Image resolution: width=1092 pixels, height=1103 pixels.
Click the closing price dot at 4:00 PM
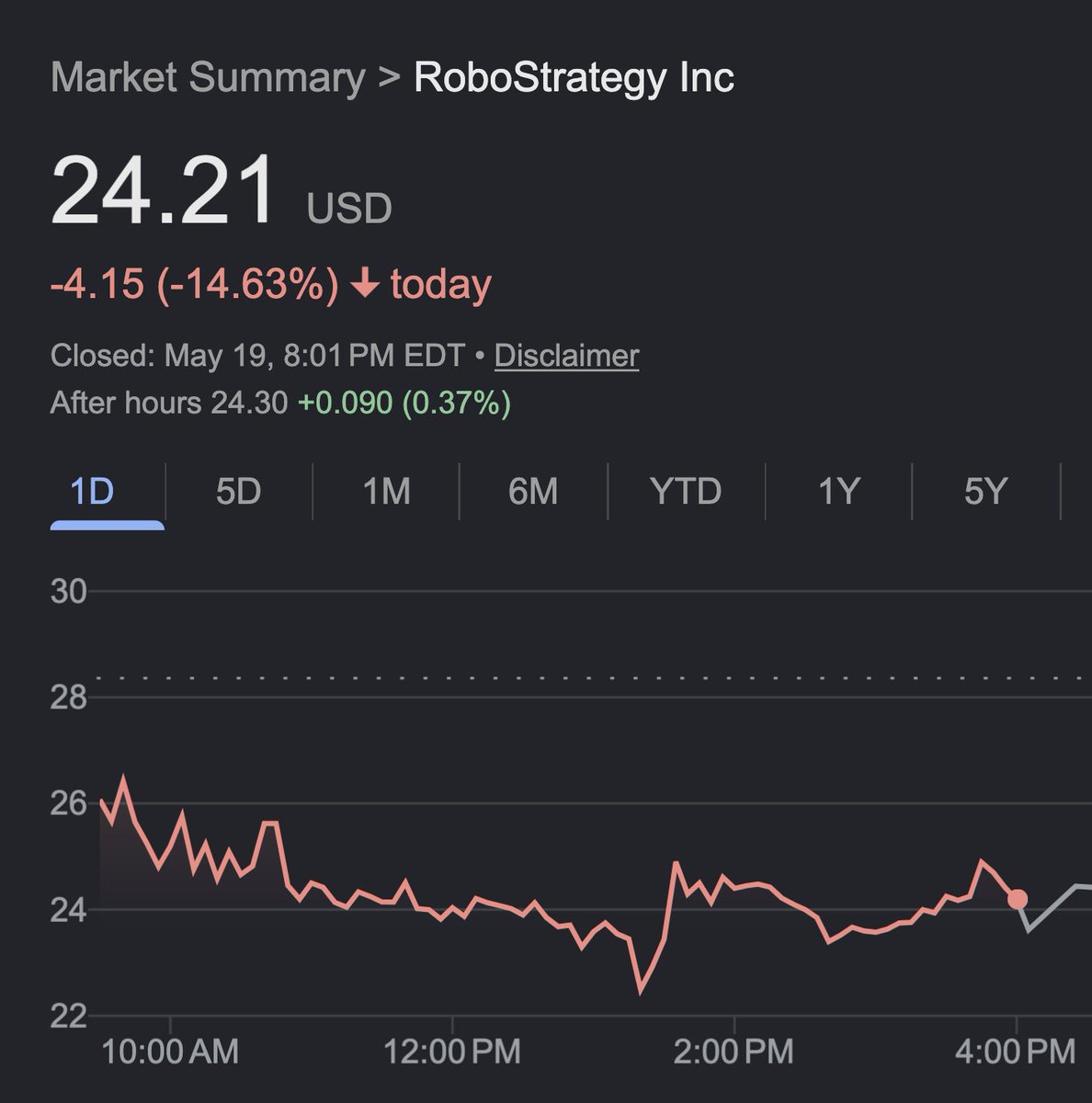click(1017, 899)
